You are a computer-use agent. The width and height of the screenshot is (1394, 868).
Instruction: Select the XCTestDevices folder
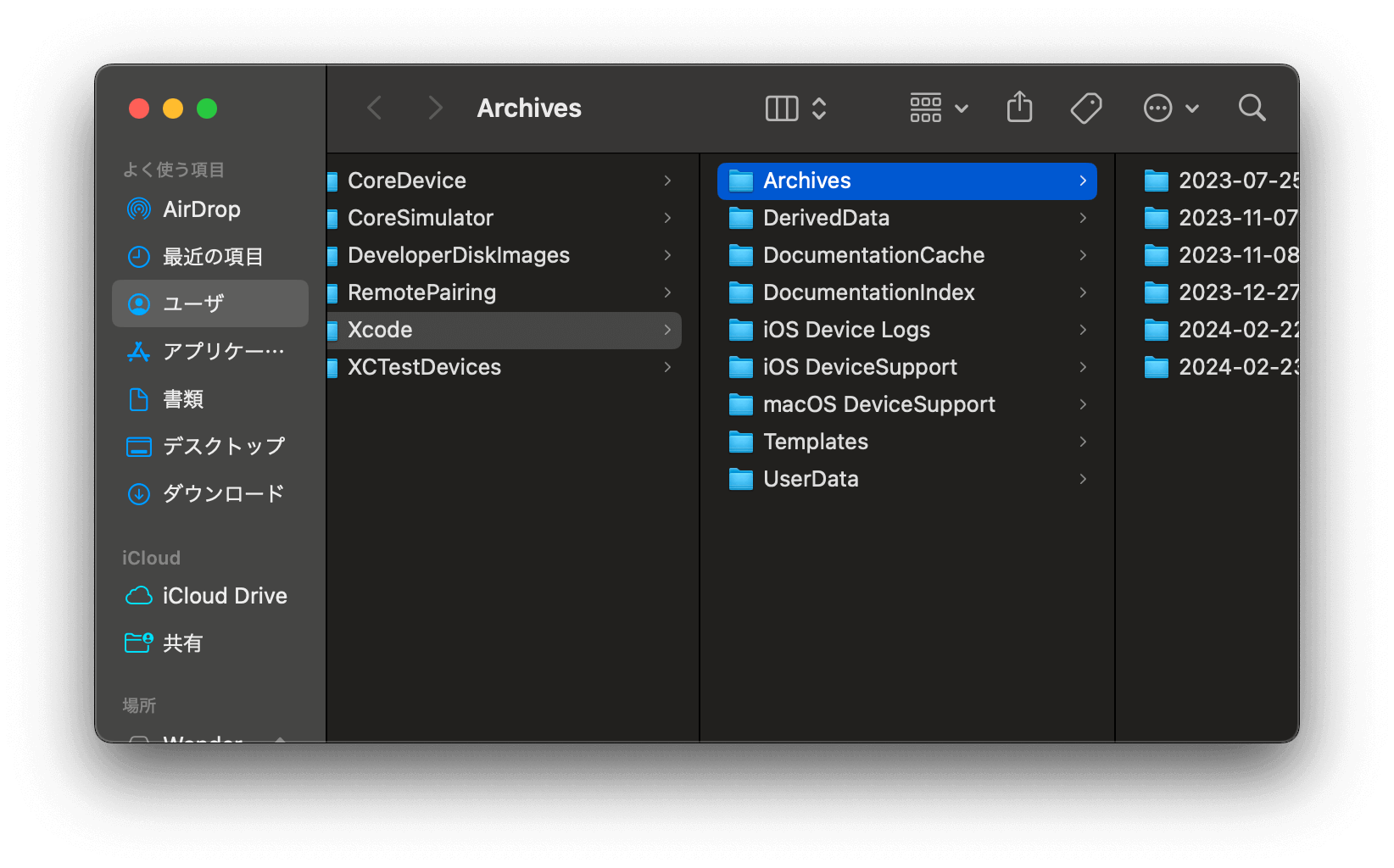[505, 367]
